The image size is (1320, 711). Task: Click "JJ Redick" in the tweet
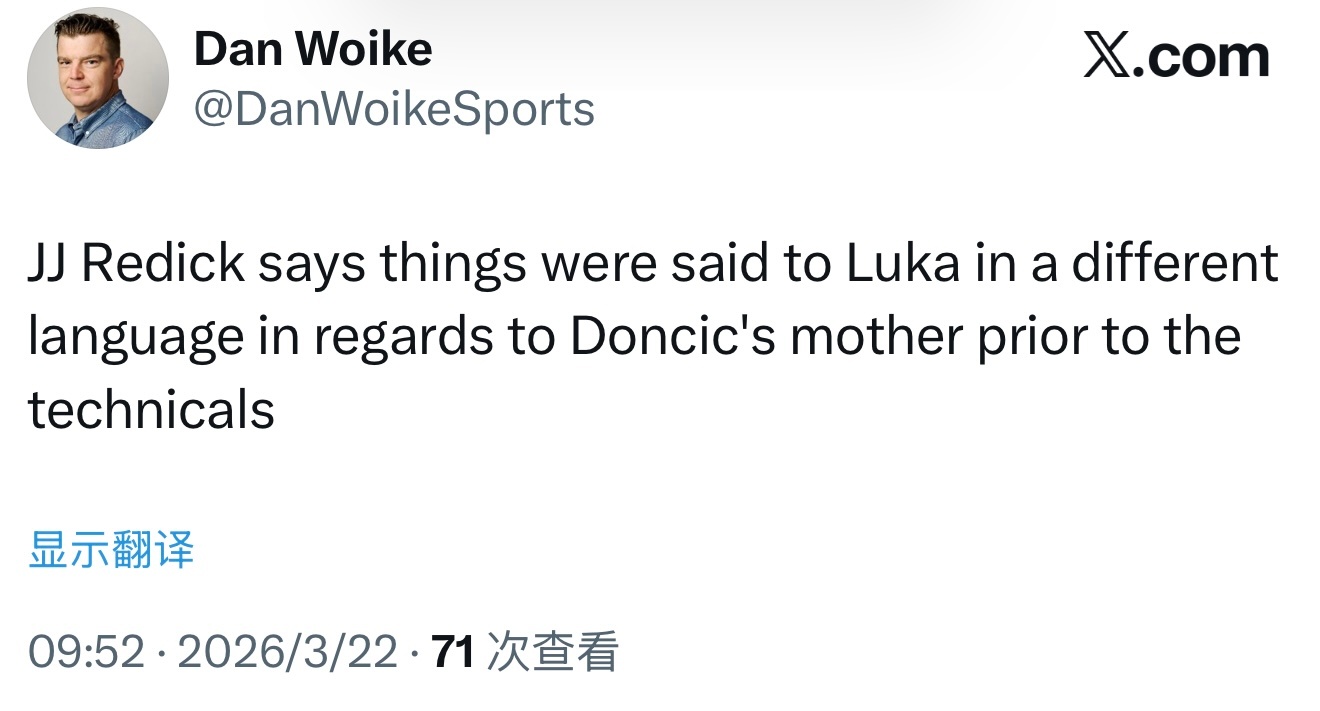(x=136, y=264)
